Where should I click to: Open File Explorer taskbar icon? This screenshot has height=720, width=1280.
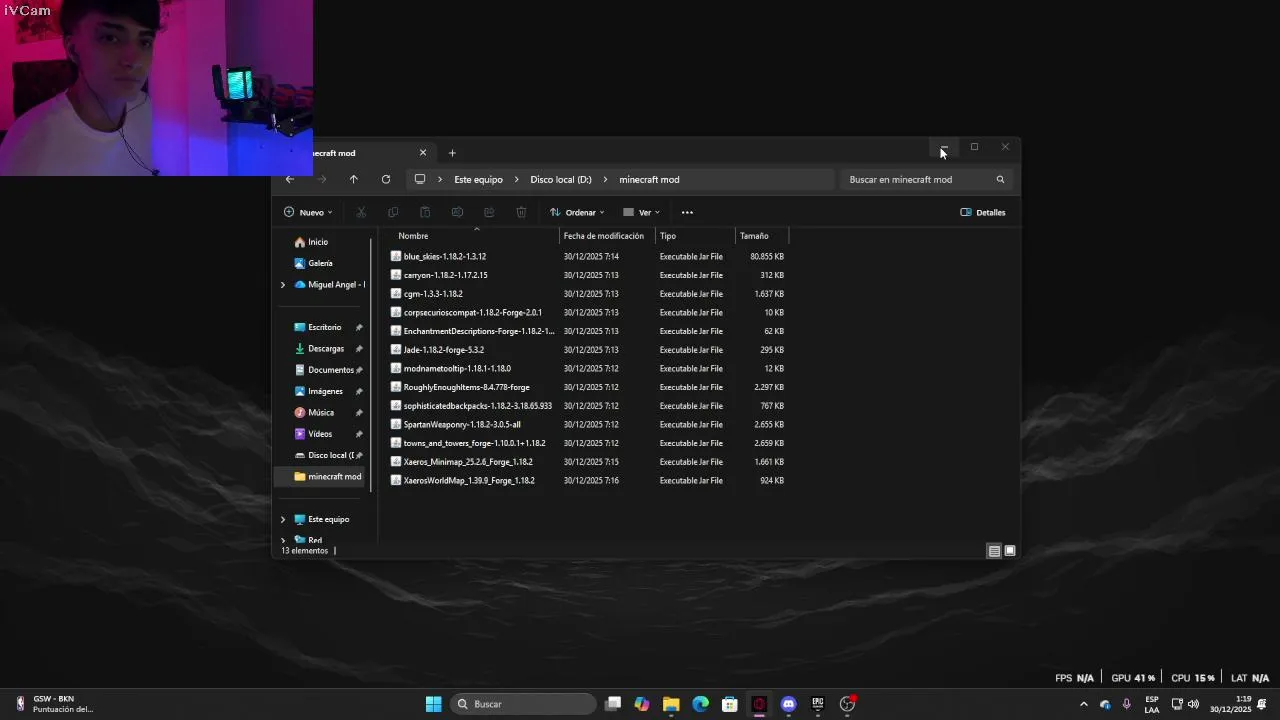671,704
